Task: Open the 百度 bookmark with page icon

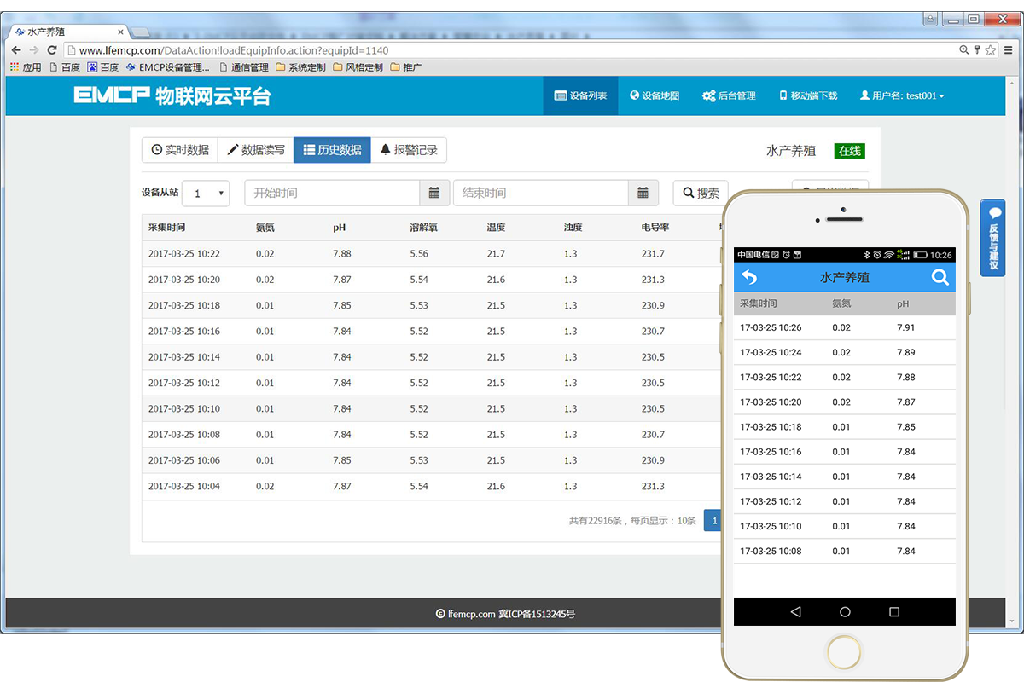Action: 65,67
